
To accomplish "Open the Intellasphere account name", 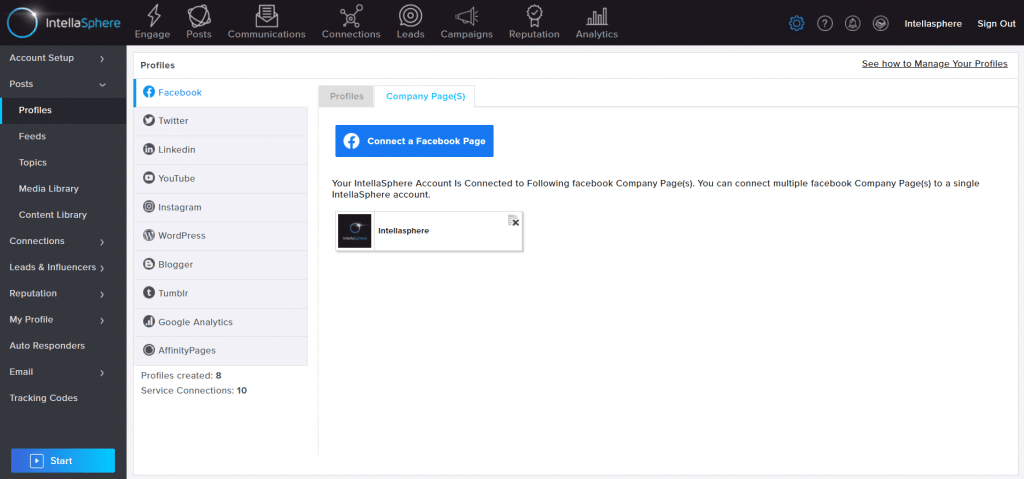I will [x=933, y=24].
